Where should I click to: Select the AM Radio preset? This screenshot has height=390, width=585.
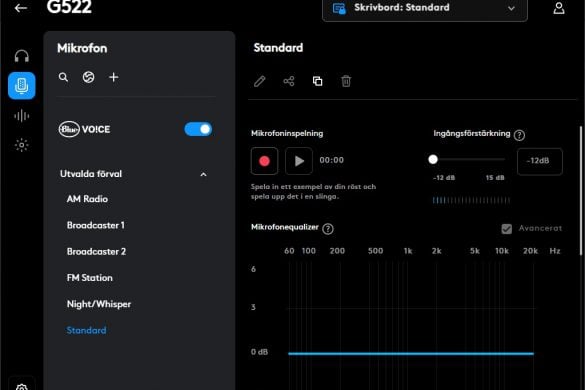(87, 199)
